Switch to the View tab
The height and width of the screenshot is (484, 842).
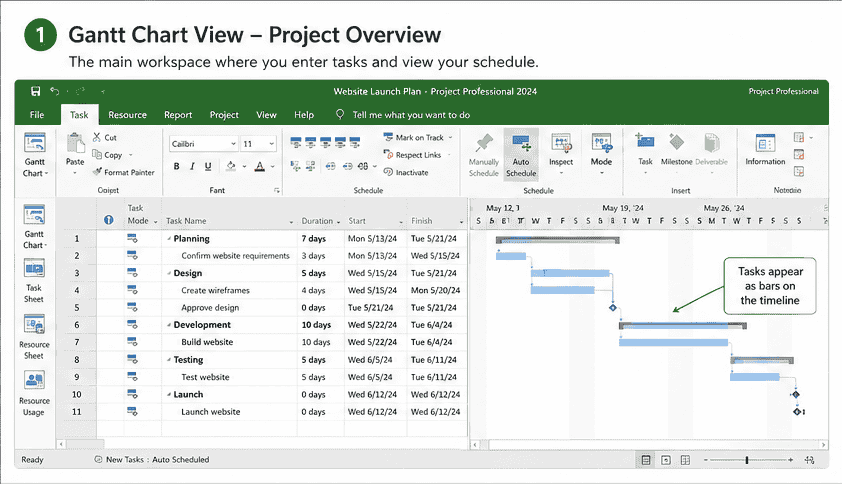coord(266,115)
